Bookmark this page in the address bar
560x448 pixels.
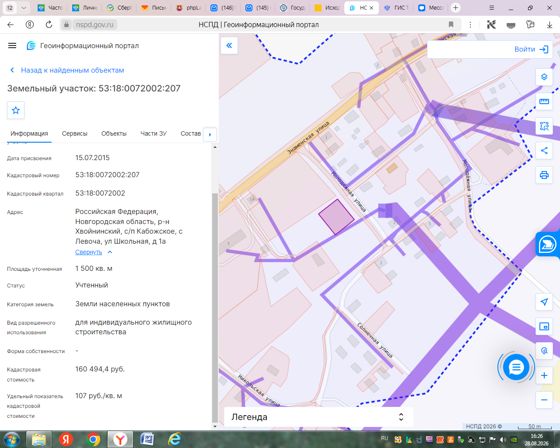pos(451,25)
